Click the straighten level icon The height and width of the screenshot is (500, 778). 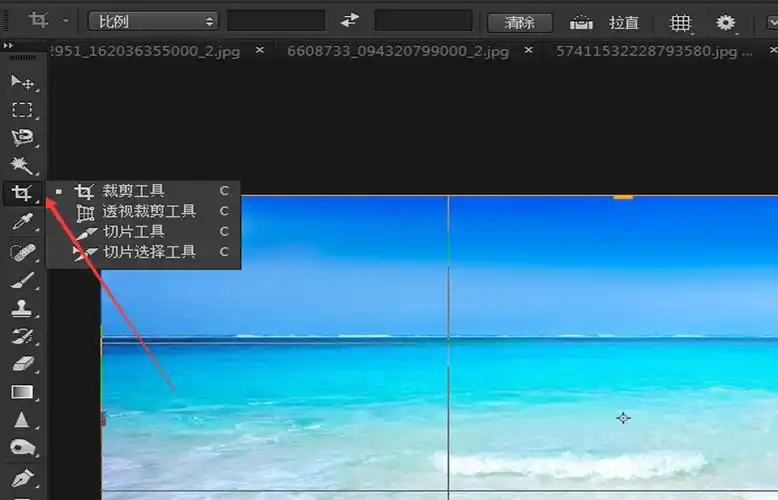tap(581, 22)
